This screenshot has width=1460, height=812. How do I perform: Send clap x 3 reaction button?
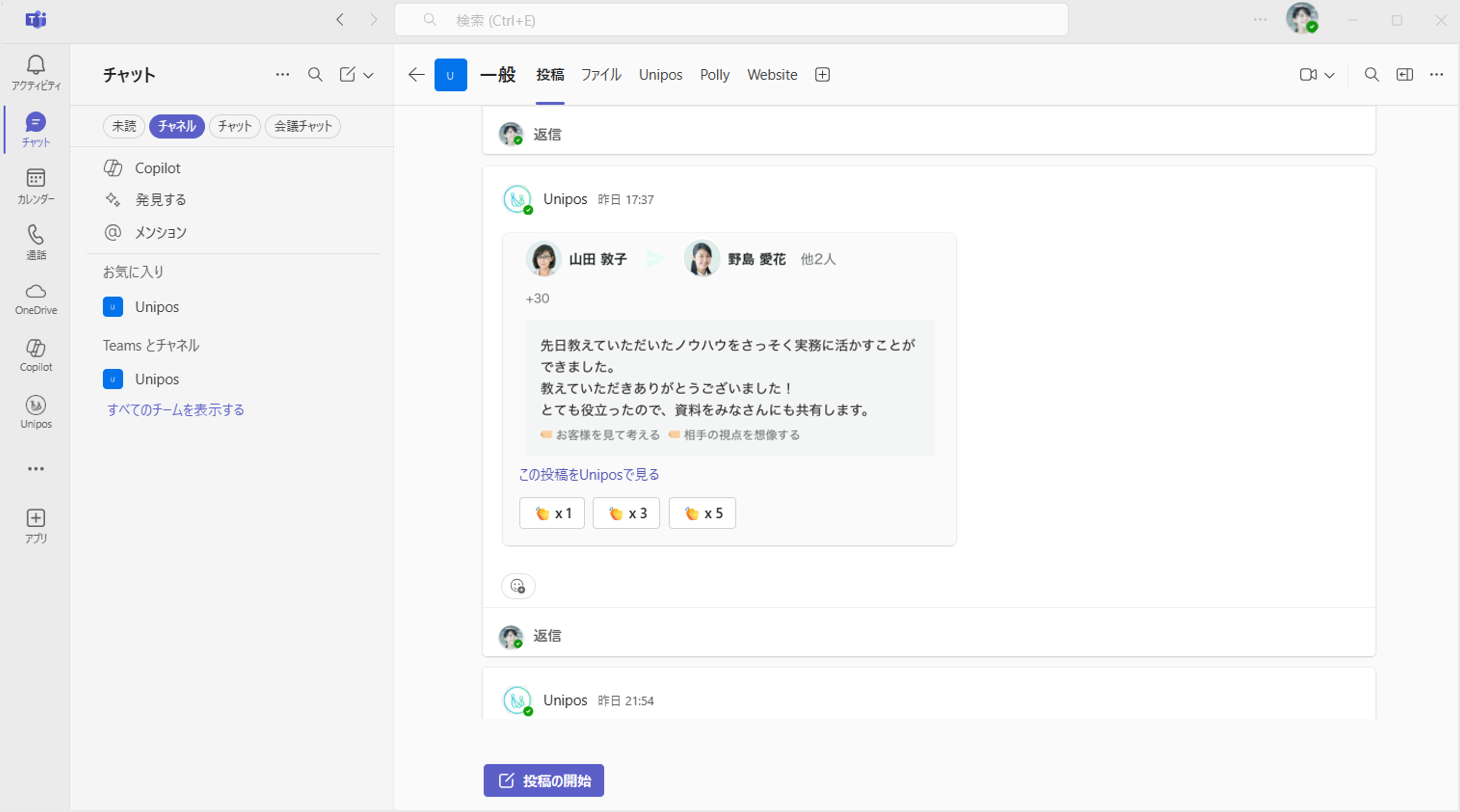(x=626, y=513)
